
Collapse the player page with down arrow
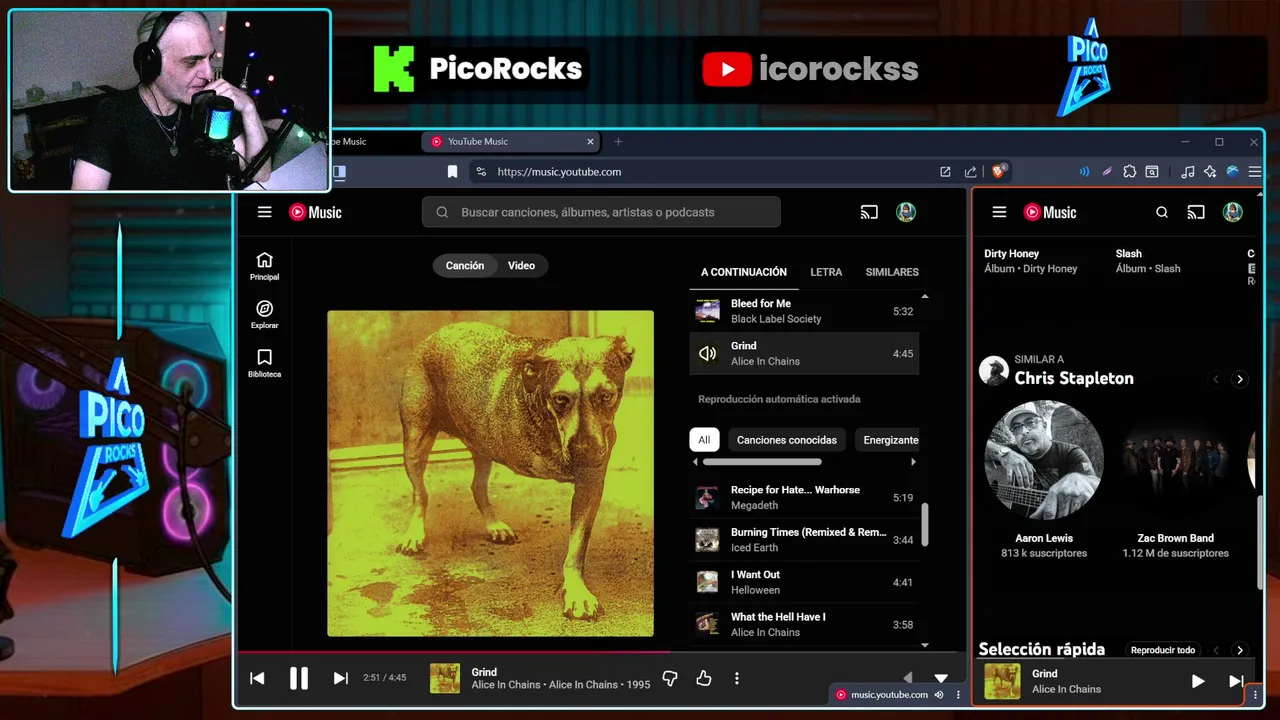pos(941,677)
